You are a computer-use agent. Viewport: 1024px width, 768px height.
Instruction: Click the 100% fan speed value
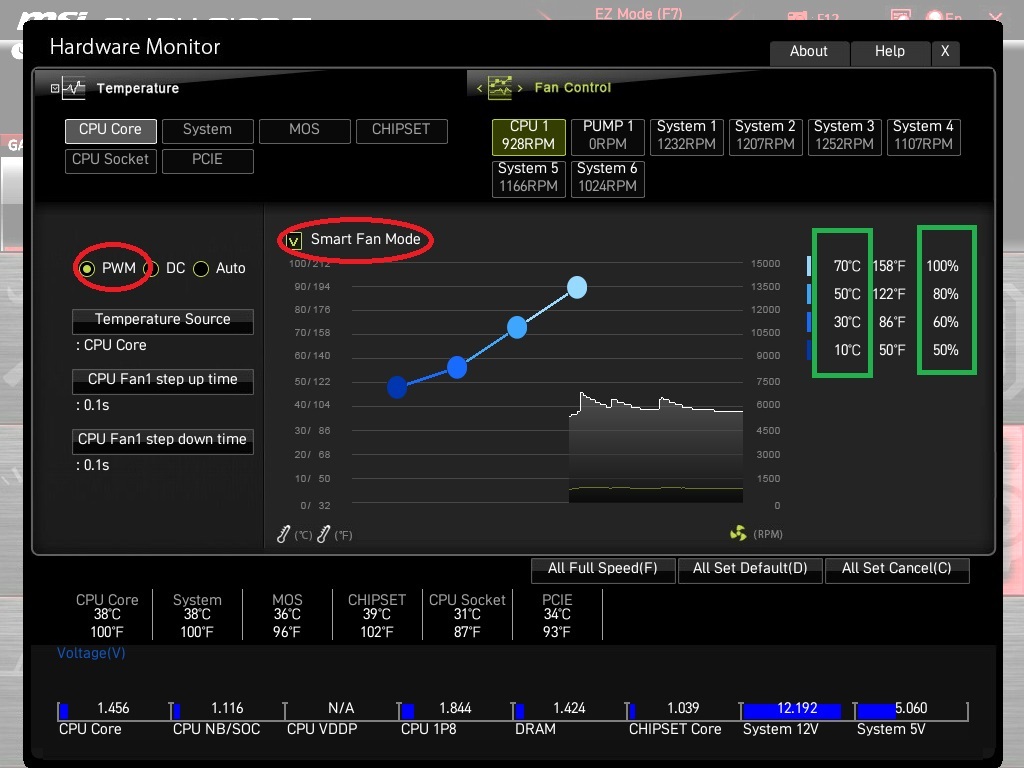tap(942, 266)
